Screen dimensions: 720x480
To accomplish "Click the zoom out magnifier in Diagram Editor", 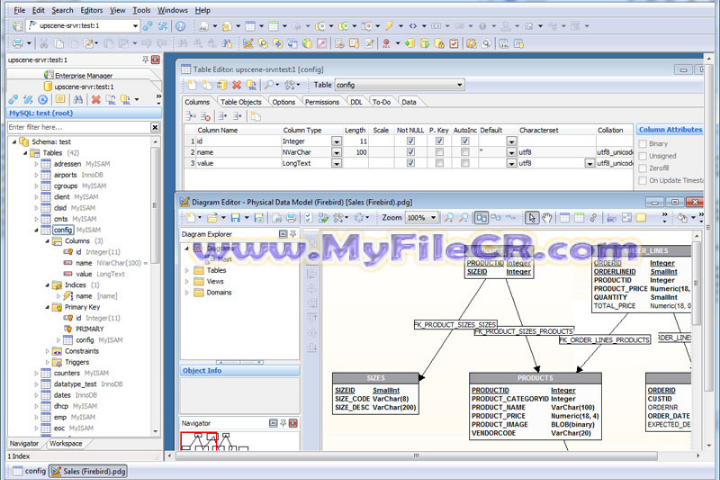I will tap(464, 218).
